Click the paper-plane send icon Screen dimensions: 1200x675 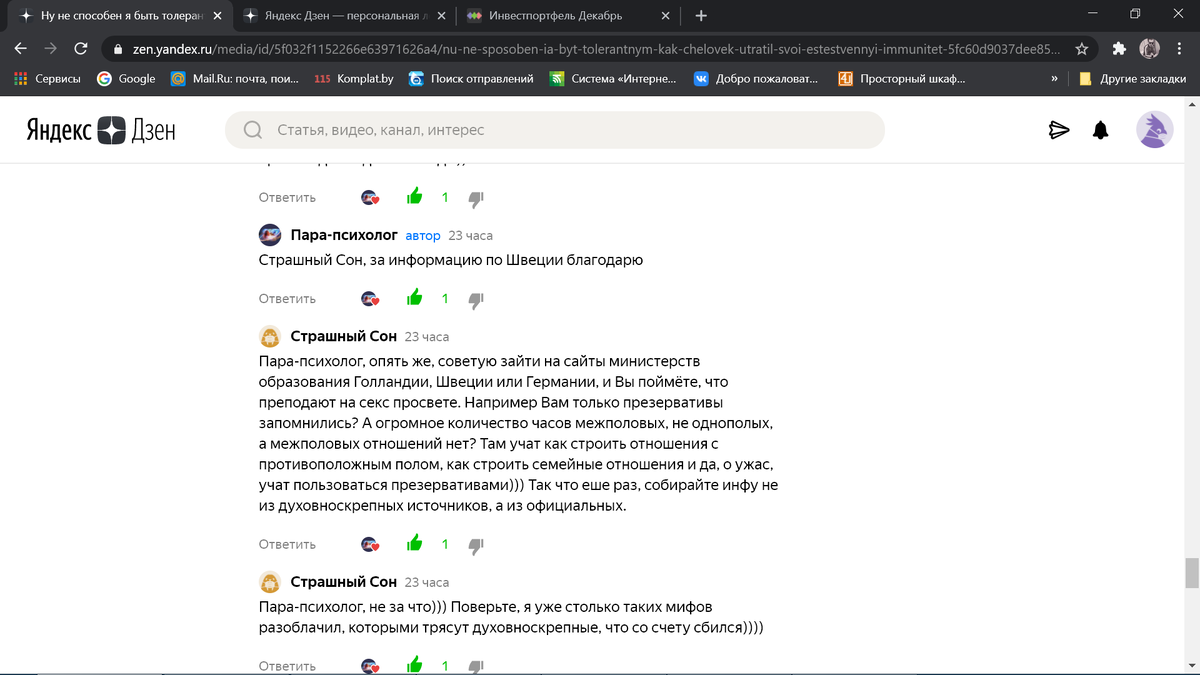1059,130
